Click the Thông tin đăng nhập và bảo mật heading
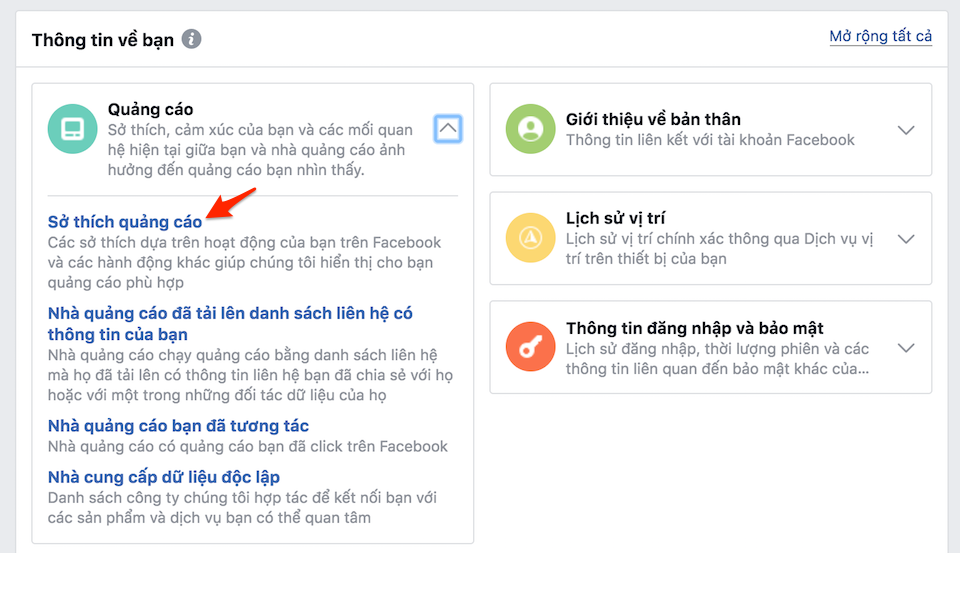960x594 pixels. pyautogui.click(x=694, y=328)
